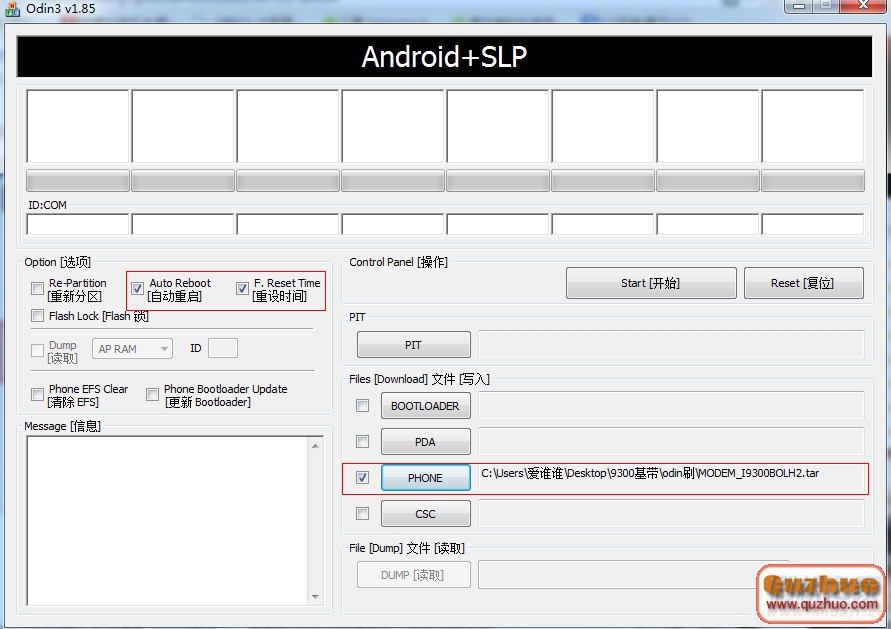
Task: Tick the PDA file checkbox
Action: click(x=363, y=441)
